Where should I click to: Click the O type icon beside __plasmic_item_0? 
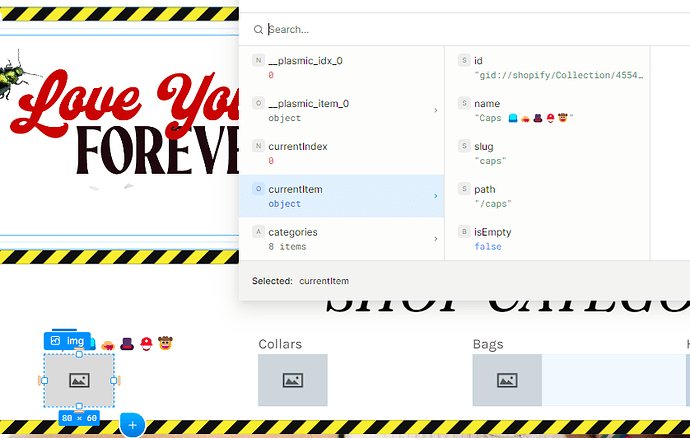[258, 104]
